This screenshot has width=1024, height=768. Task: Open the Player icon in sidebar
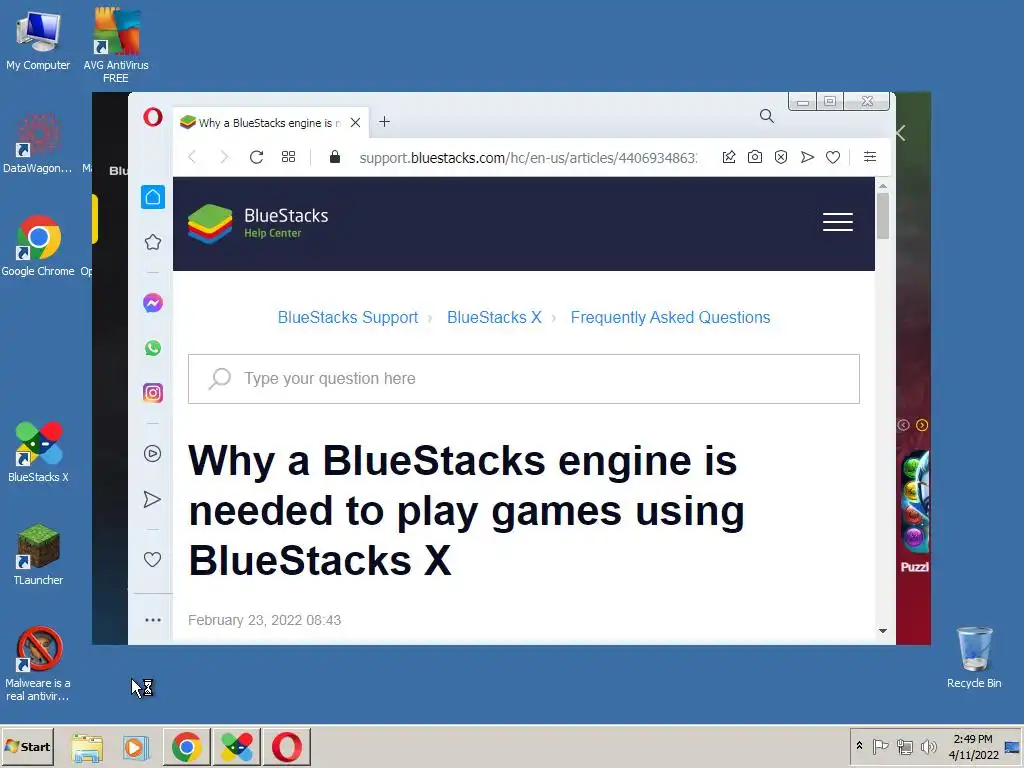(x=152, y=453)
